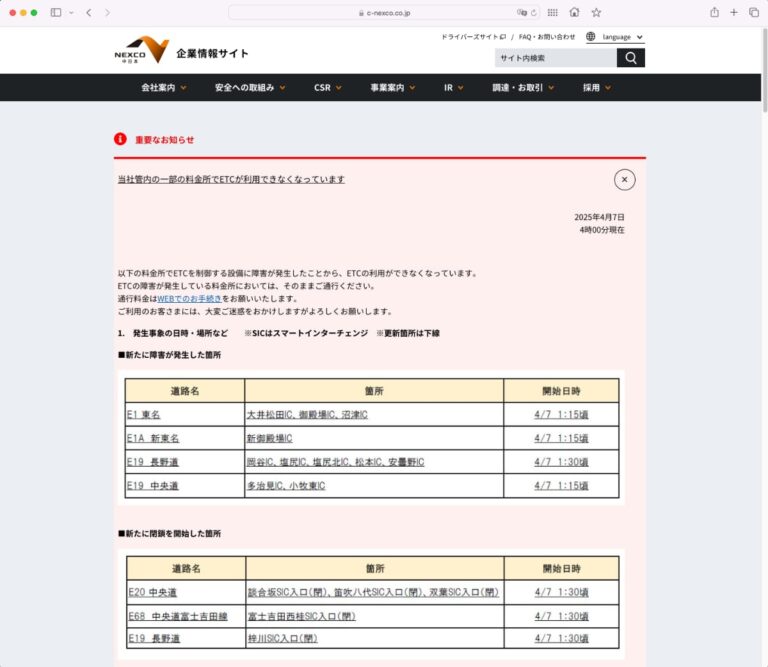768x667 pixels.
Task: Open the ドライバーズサイト link
Action: coord(472,37)
